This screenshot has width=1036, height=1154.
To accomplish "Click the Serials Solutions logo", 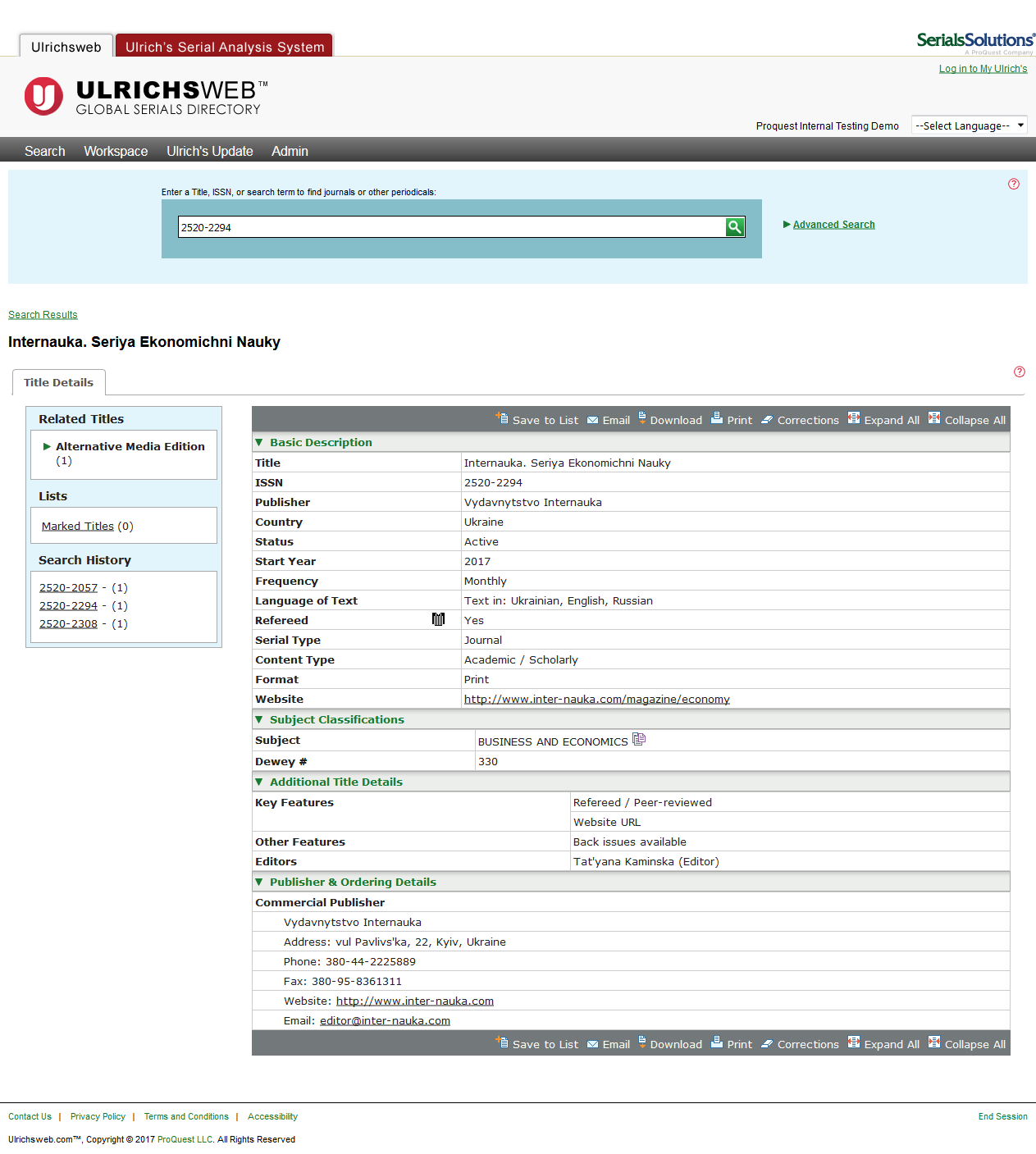I will [x=976, y=43].
